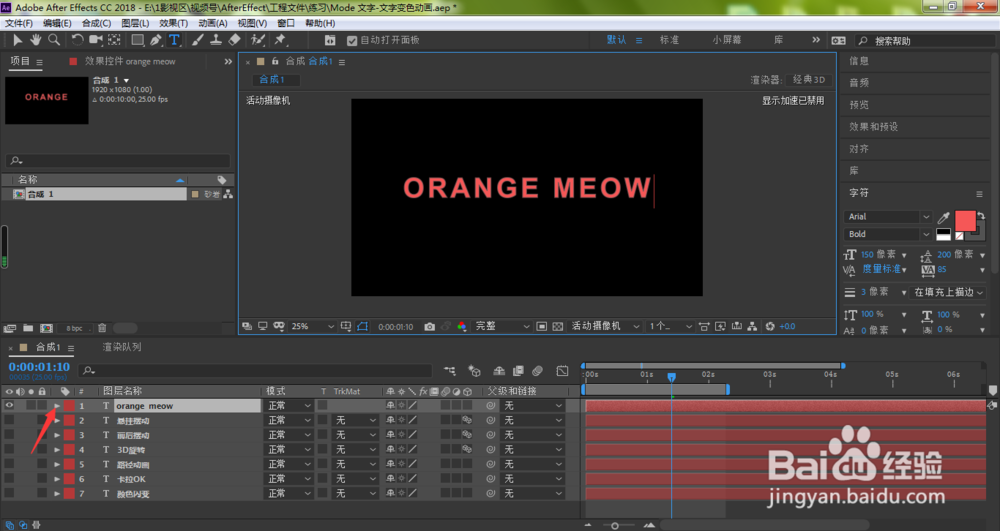The height and width of the screenshot is (531, 1000).
Task: Toggle 3D layer switch for orange meow
Action: click(467, 405)
